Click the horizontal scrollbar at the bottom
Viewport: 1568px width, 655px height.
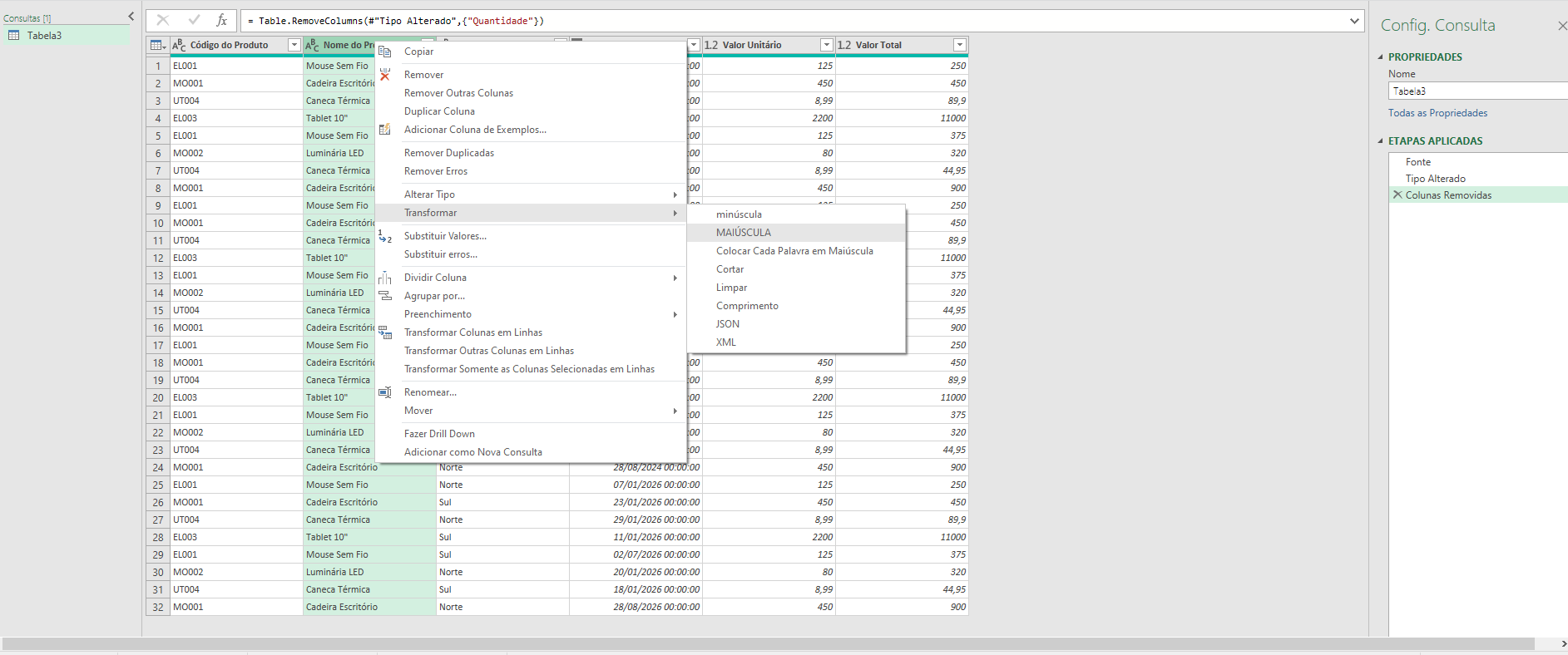tap(768, 644)
